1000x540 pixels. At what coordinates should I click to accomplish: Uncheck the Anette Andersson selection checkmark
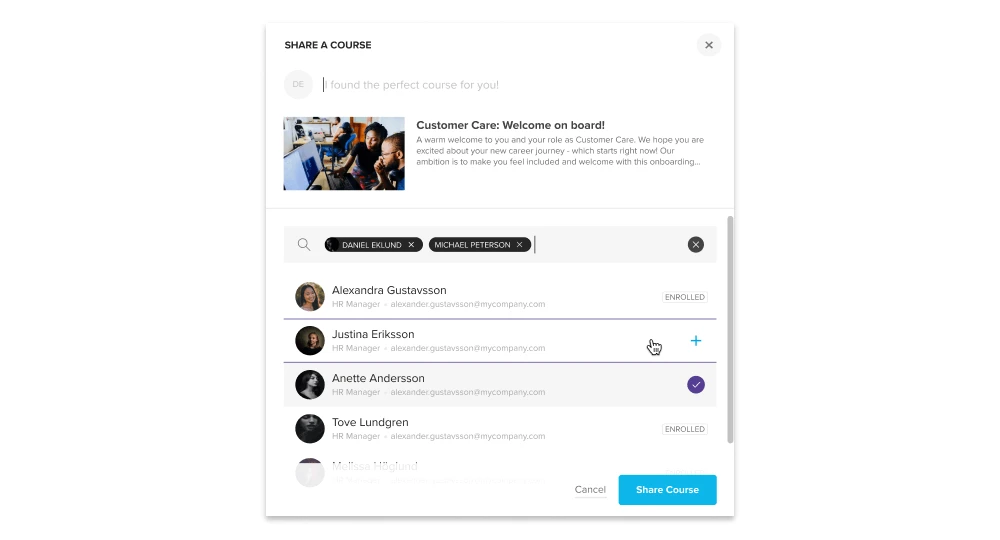click(696, 385)
